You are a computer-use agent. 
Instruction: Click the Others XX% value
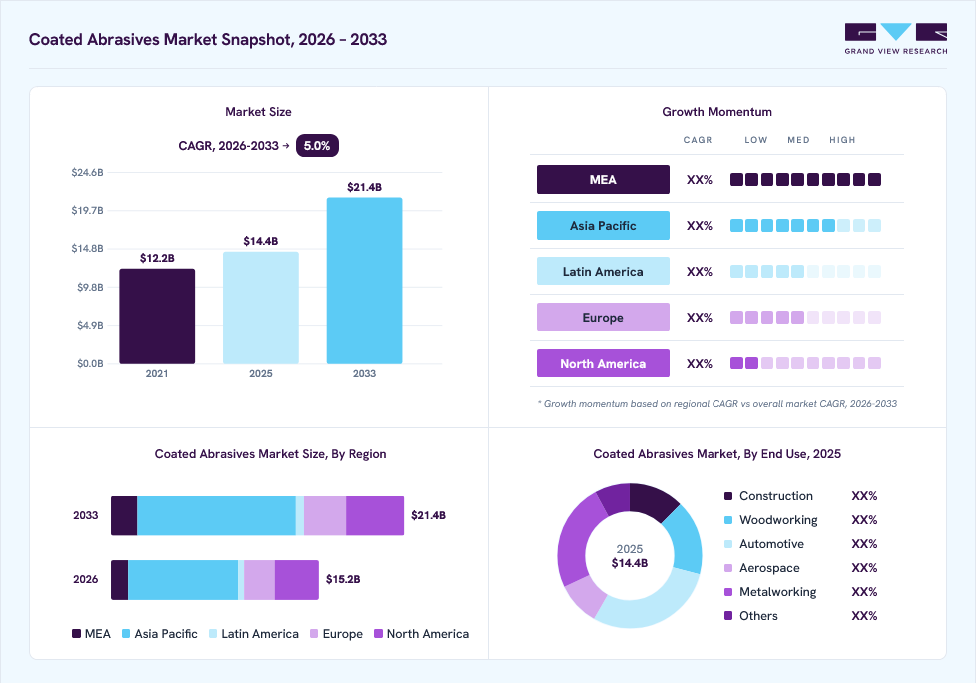click(864, 616)
